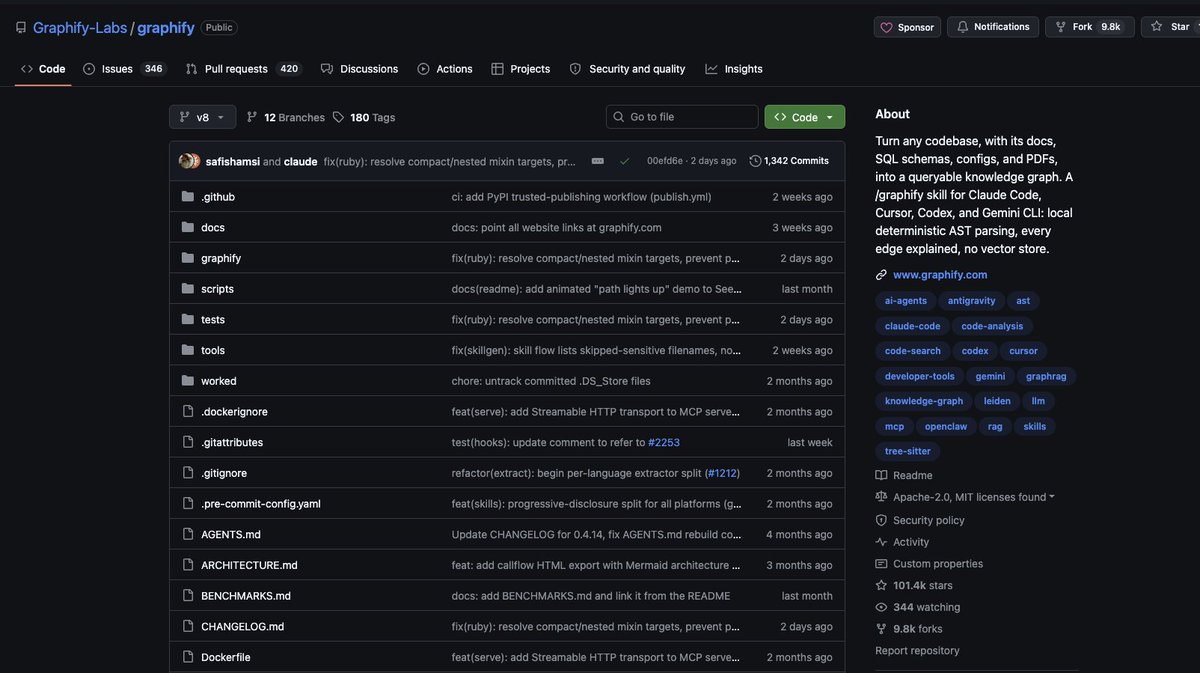Click the tools folder icon
The image size is (1200, 673).
pyautogui.click(x=188, y=350)
